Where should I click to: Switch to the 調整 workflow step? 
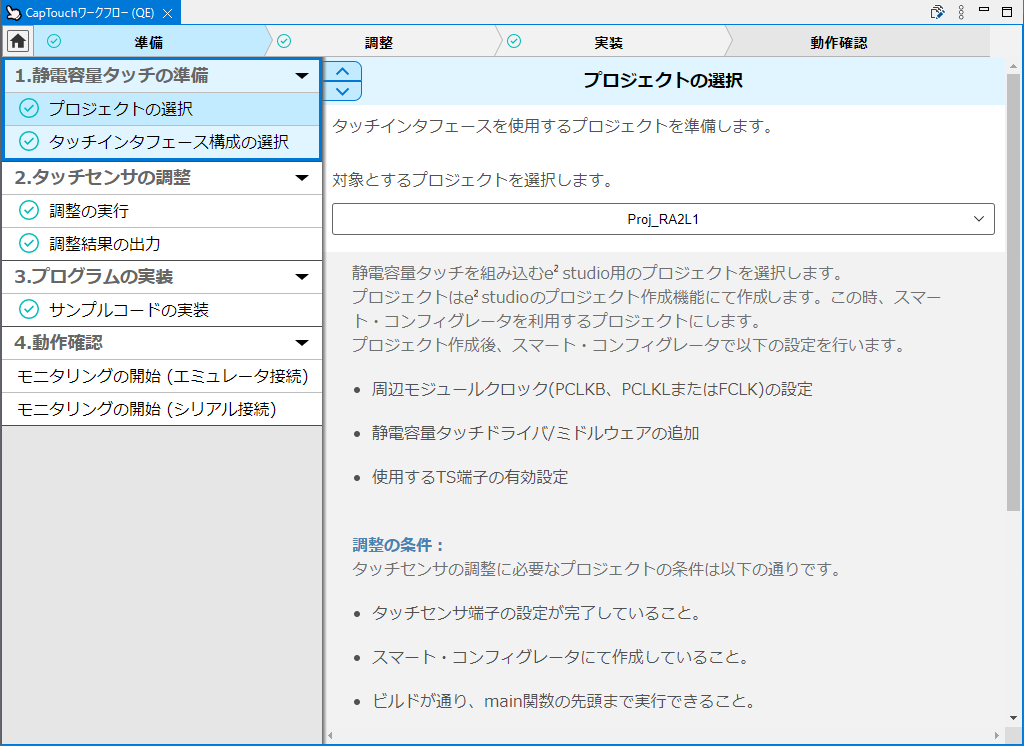click(x=379, y=42)
